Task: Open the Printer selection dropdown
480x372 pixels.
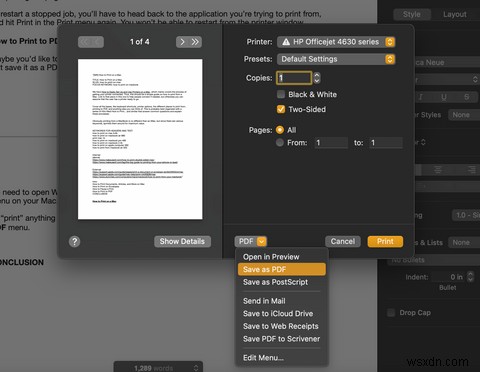Action: [336, 42]
